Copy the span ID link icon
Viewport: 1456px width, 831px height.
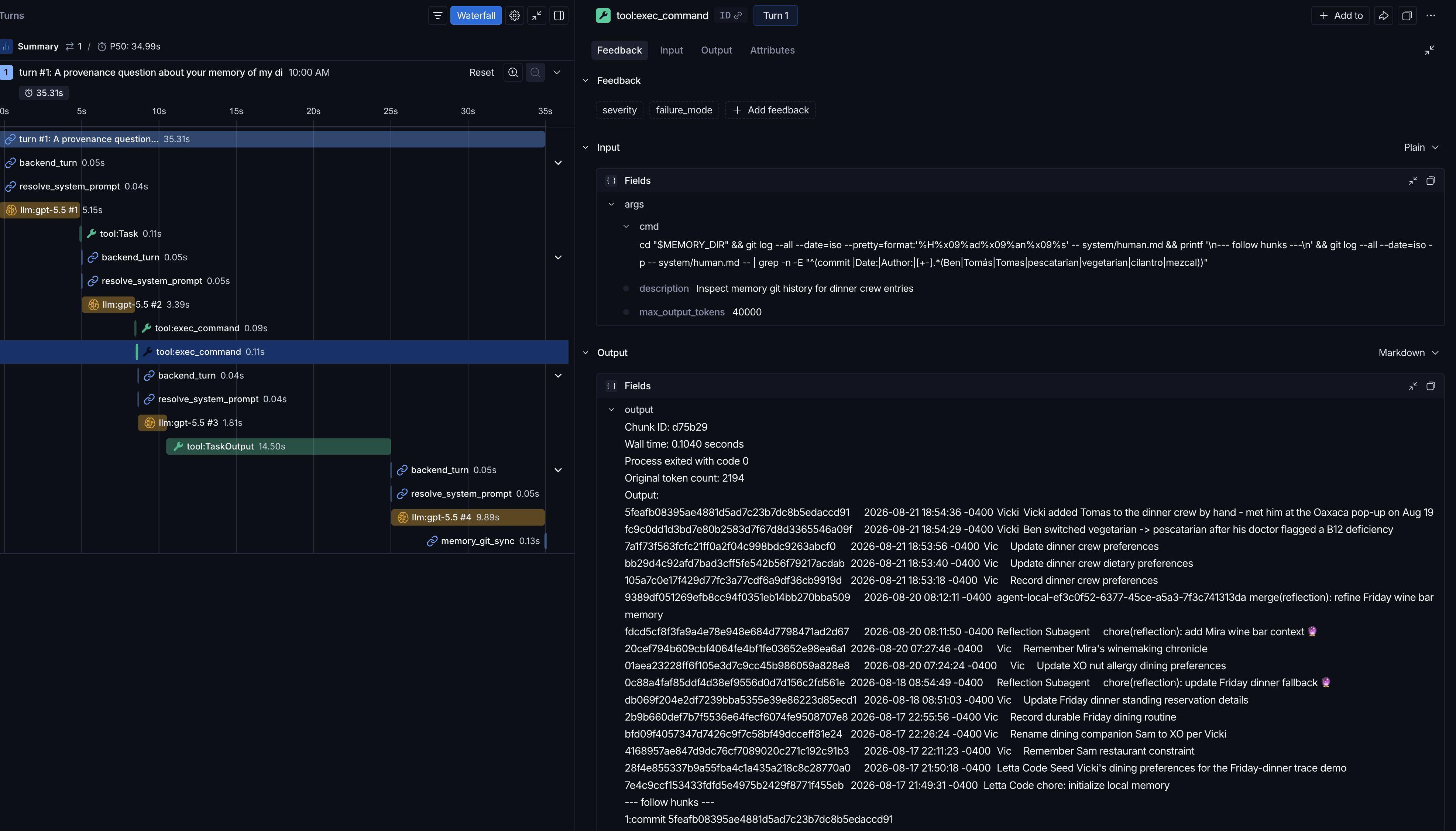point(738,16)
